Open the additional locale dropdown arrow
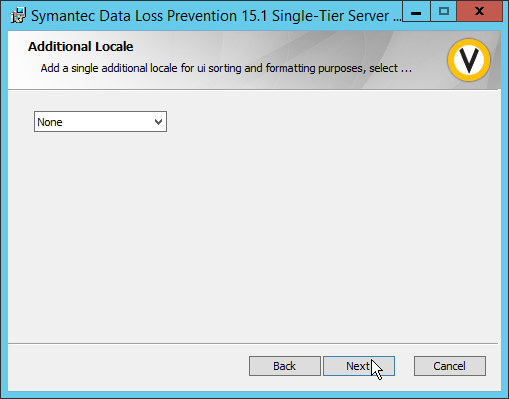Viewport: 509px width, 399px height. tap(158, 122)
